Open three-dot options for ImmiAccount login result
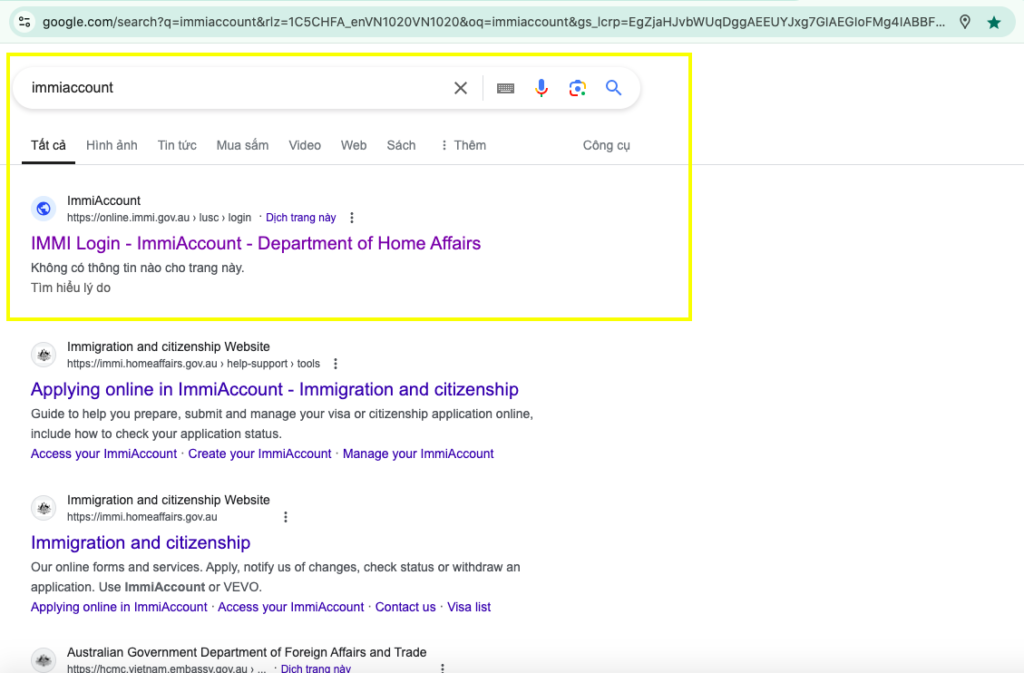This screenshot has height=673, width=1024. pyautogui.click(x=351, y=218)
